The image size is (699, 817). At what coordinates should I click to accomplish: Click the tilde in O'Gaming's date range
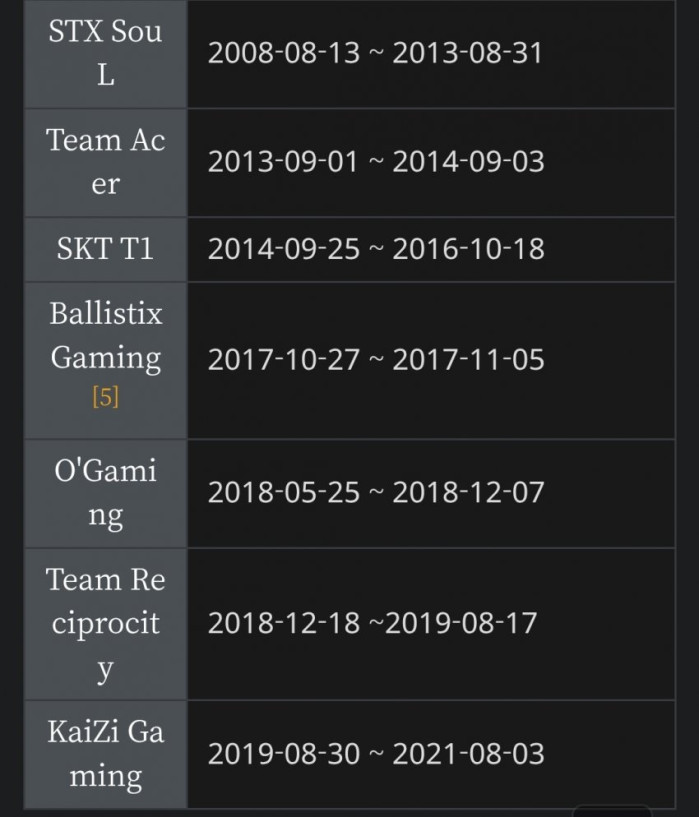(x=376, y=493)
